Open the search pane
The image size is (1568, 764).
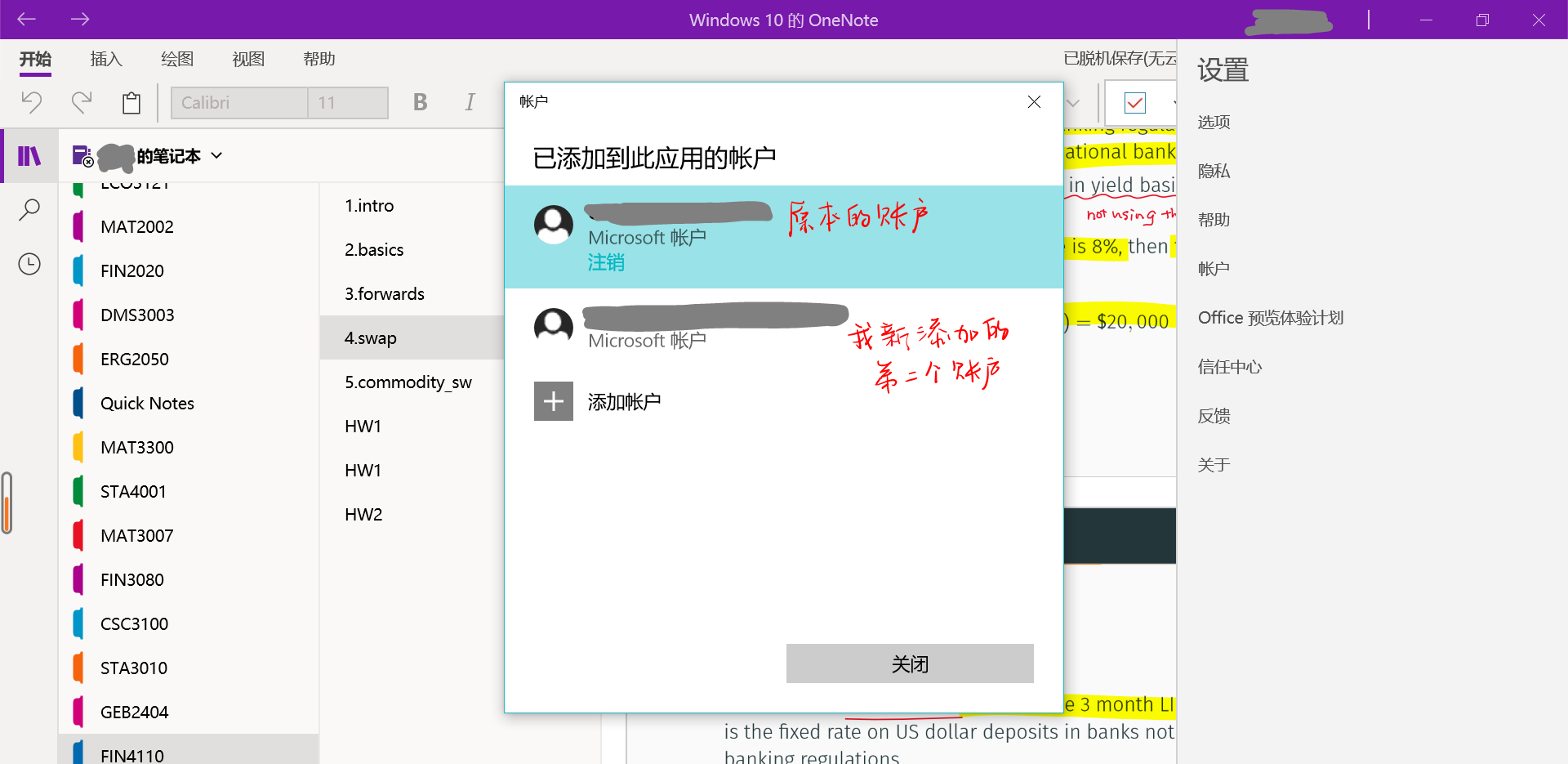pos(29,210)
